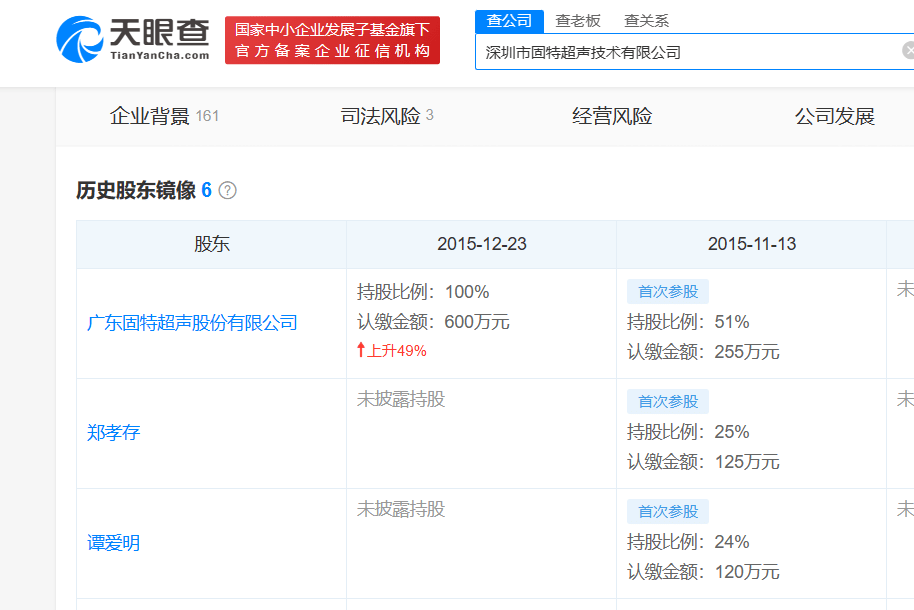Open shareholder 广东固特超声股份有限公司 link
Viewport: 914px width, 610px height.
click(x=192, y=323)
